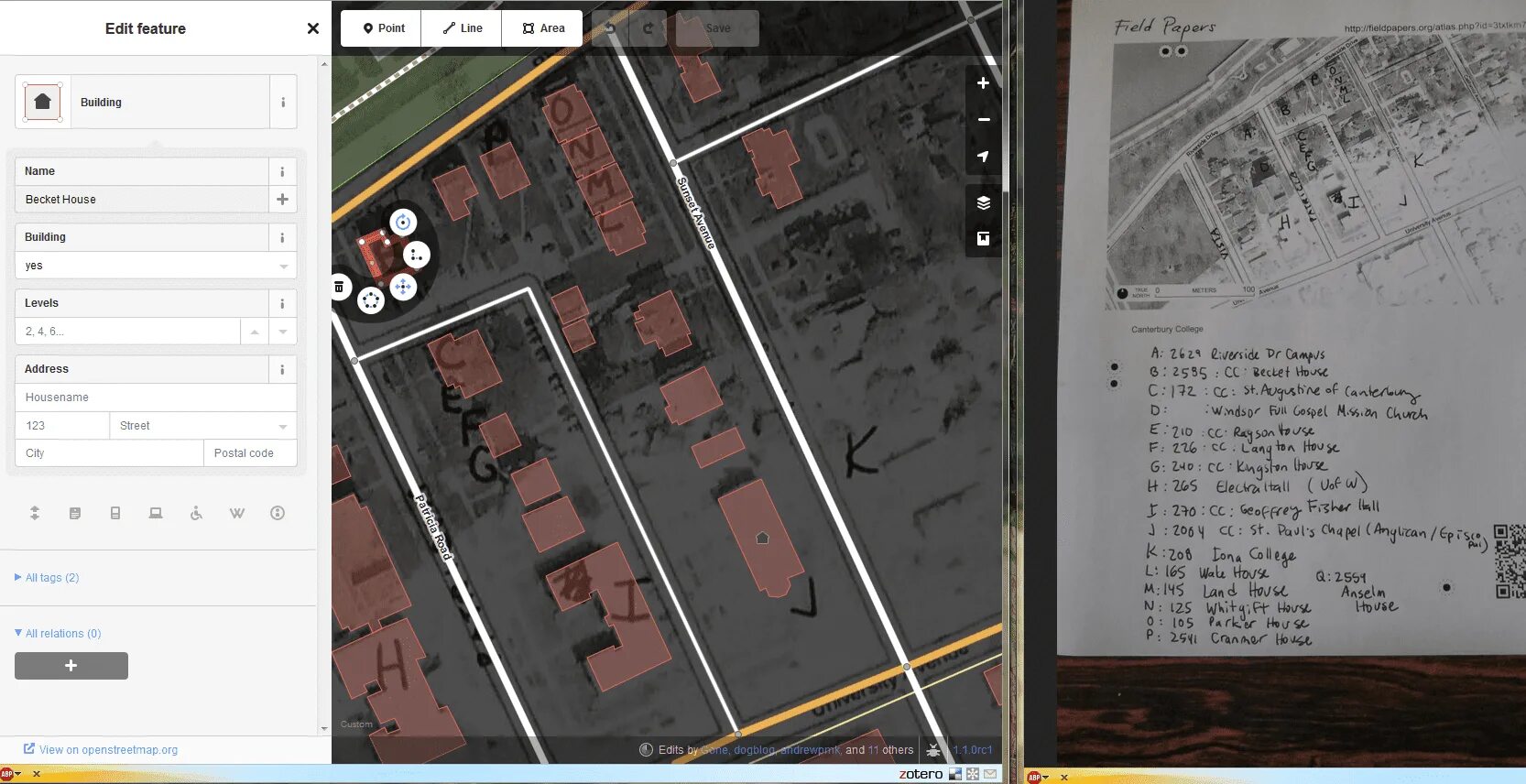Add the Phone field icon
The width and height of the screenshot is (1526, 784).
[x=115, y=513]
